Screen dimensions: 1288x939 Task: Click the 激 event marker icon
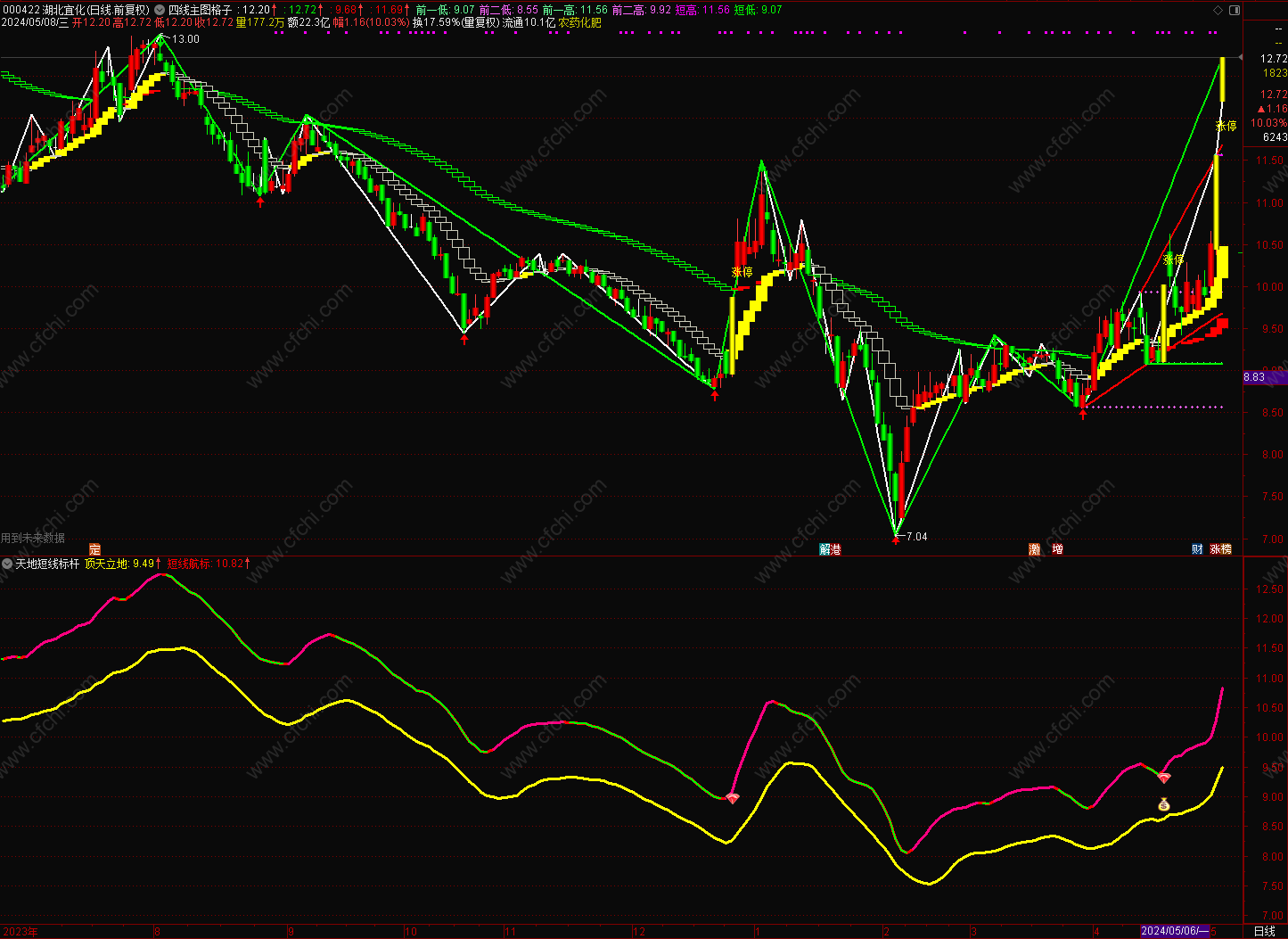(1035, 549)
